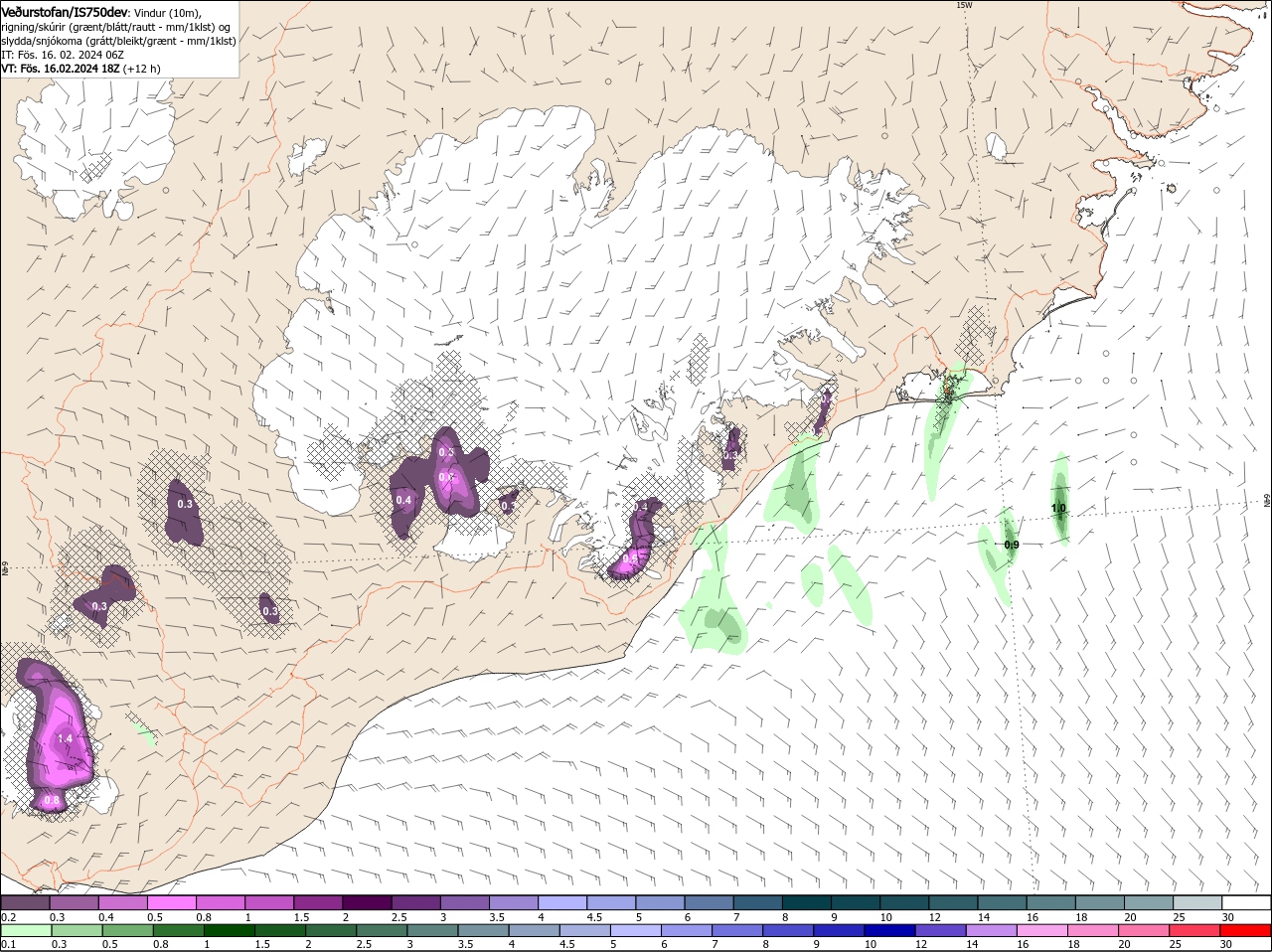Pick the darkest green 1–1.5 rain swatch

click(231, 930)
